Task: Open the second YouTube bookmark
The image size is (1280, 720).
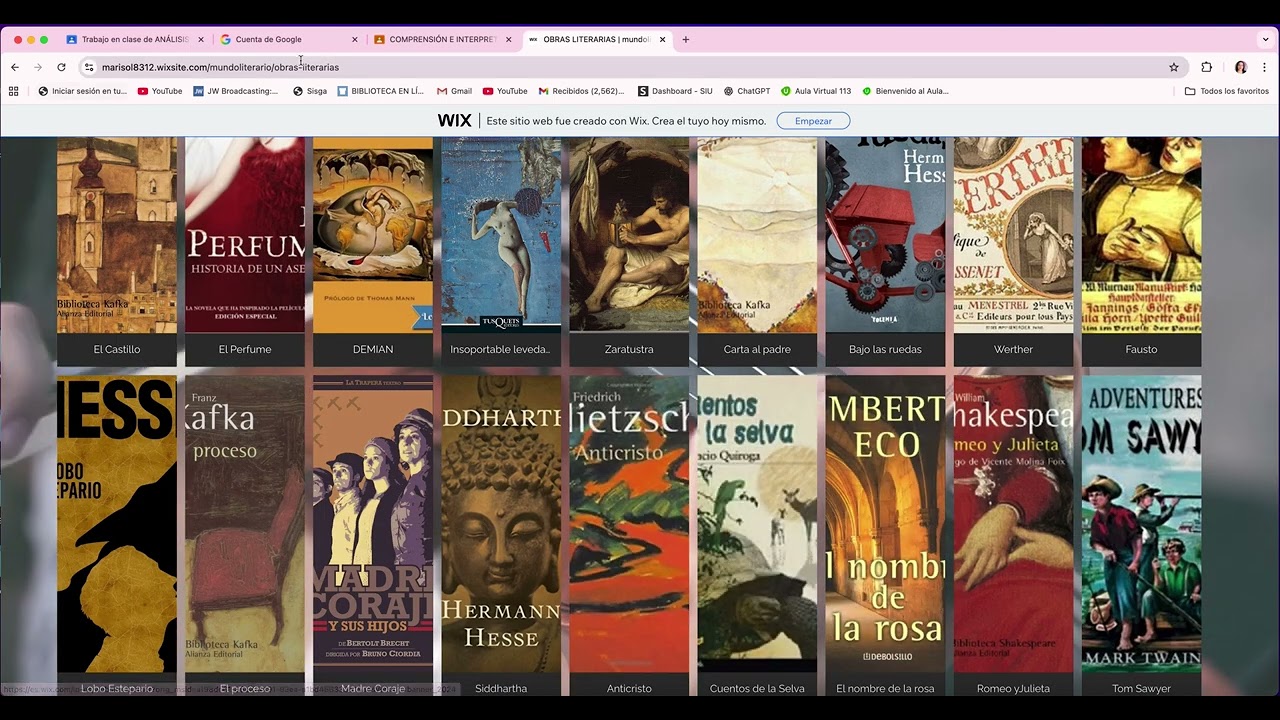Action: (505, 91)
